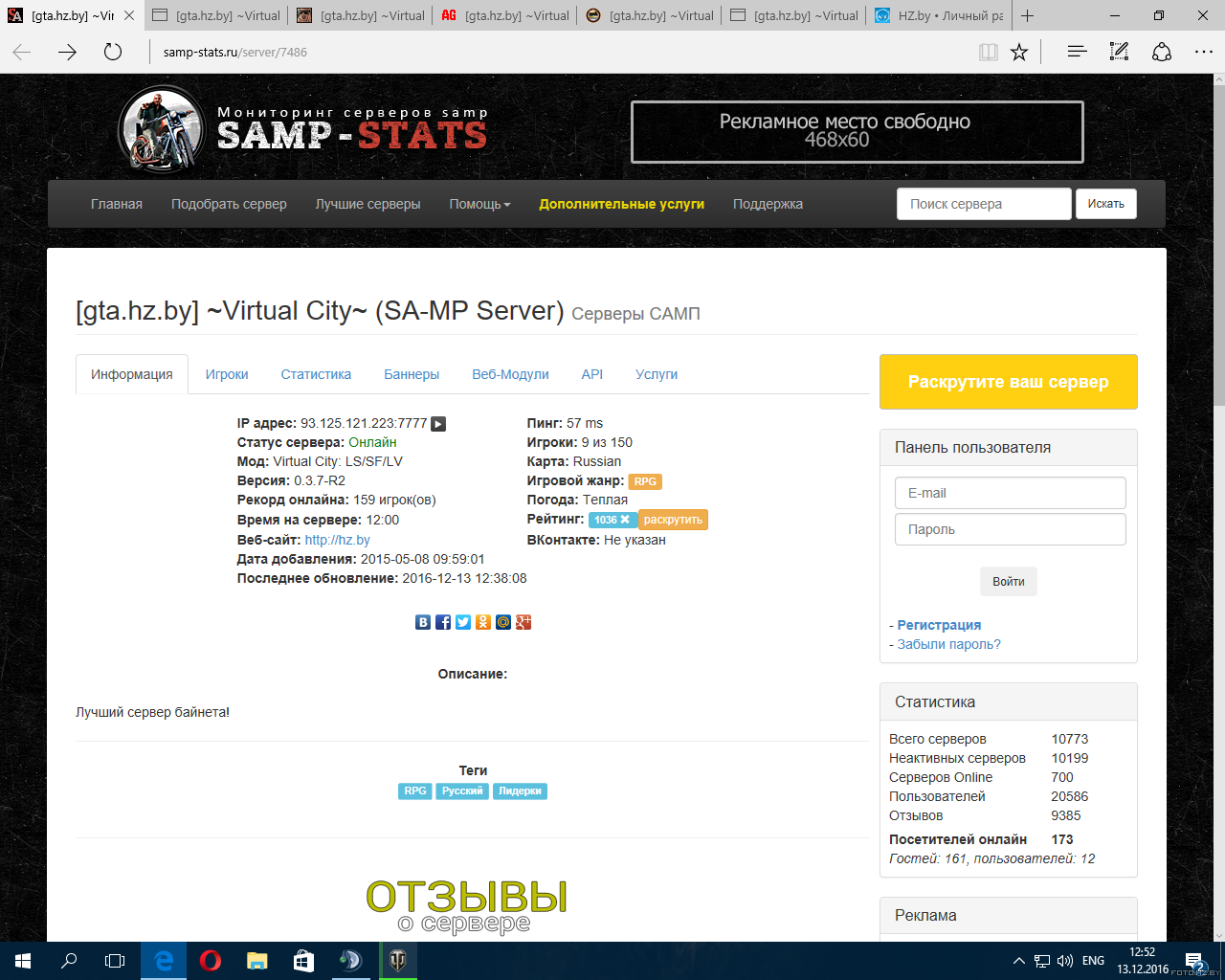
Task: Click the Лидерки tag
Action: (521, 791)
